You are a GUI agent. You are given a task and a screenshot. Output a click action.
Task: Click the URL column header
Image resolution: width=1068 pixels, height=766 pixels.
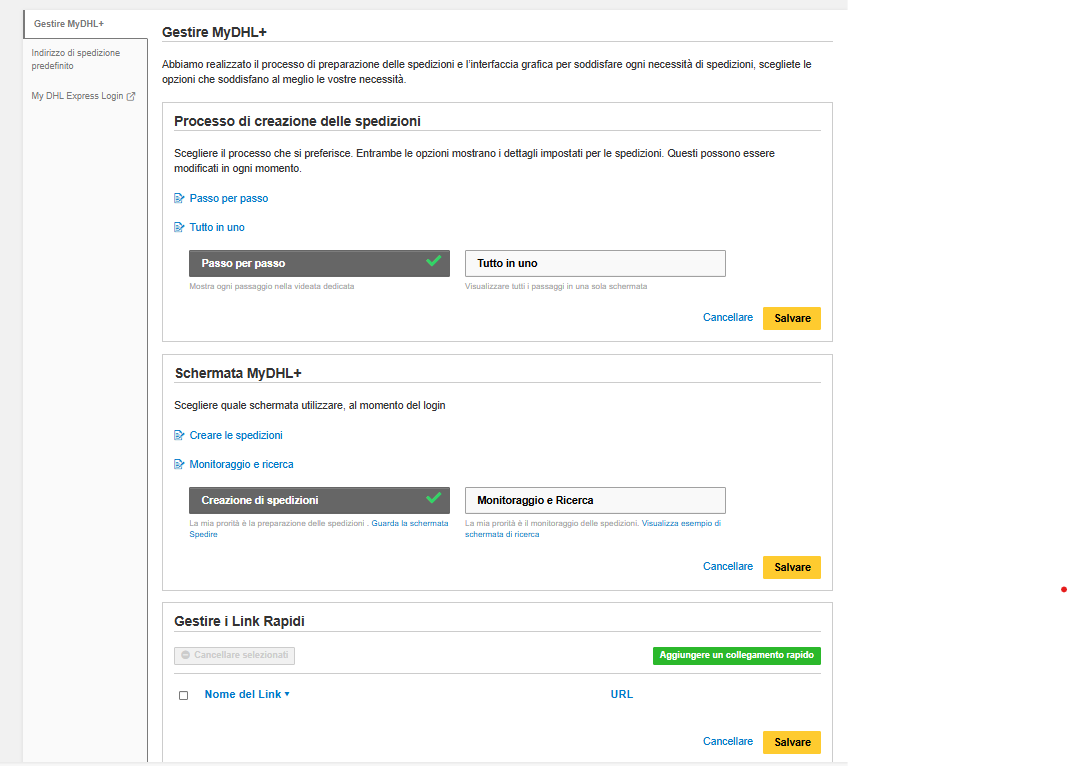(x=621, y=694)
